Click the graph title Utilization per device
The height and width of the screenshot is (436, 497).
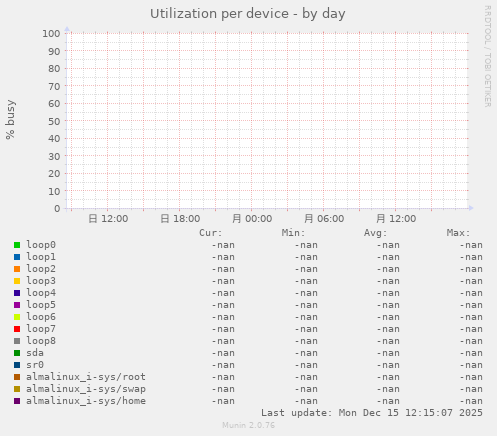pyautogui.click(x=248, y=14)
